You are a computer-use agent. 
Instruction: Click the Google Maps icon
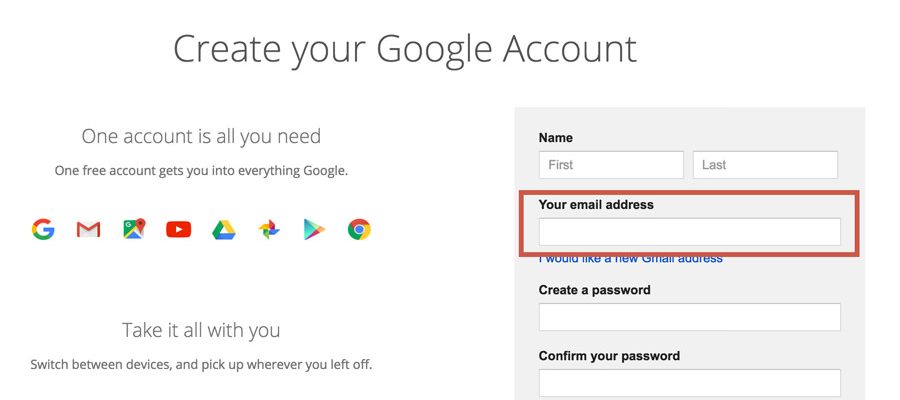(x=134, y=230)
